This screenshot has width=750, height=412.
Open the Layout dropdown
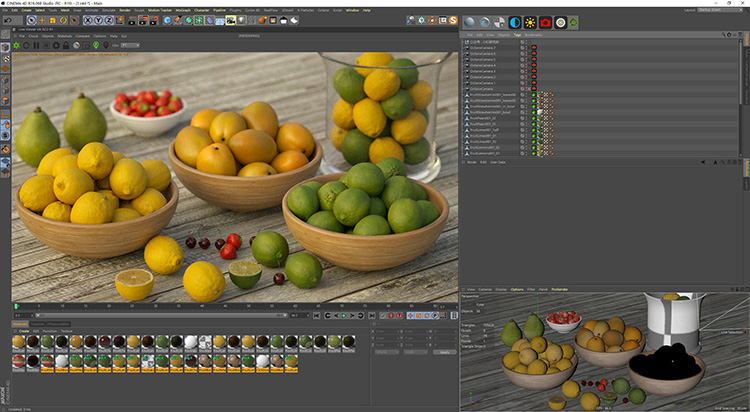pyautogui.click(x=720, y=10)
